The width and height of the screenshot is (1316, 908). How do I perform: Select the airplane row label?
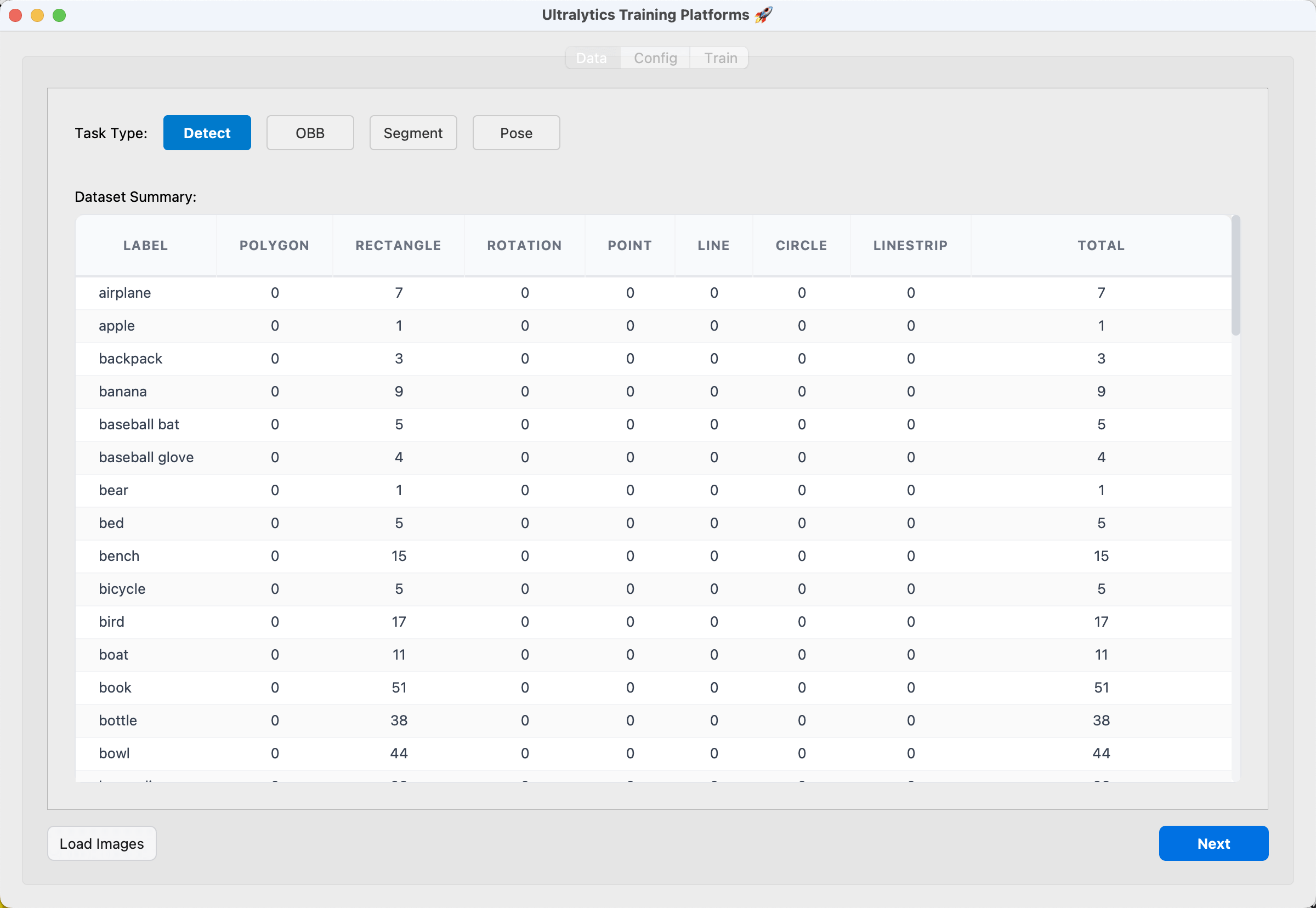[x=124, y=293]
